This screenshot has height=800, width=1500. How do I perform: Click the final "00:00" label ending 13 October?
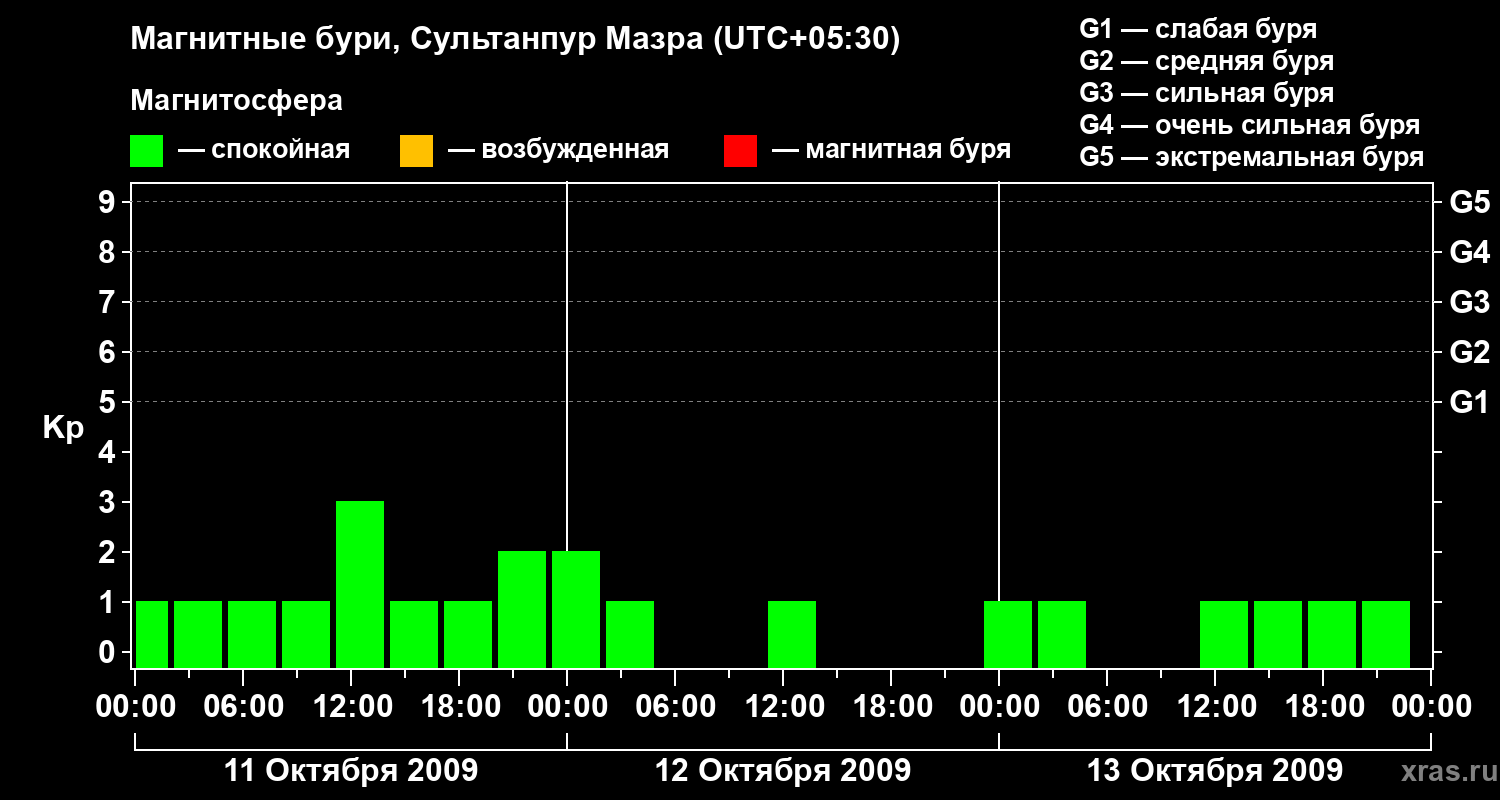[1431, 706]
